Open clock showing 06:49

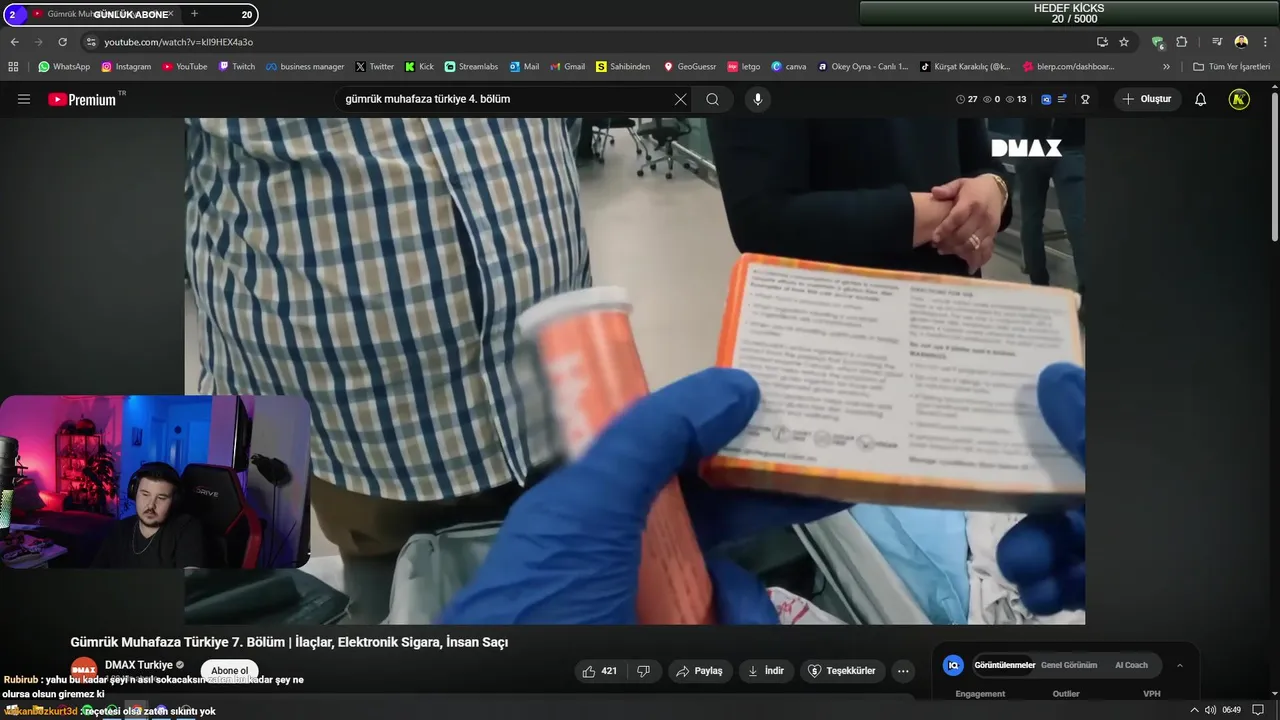pyautogui.click(x=1231, y=710)
